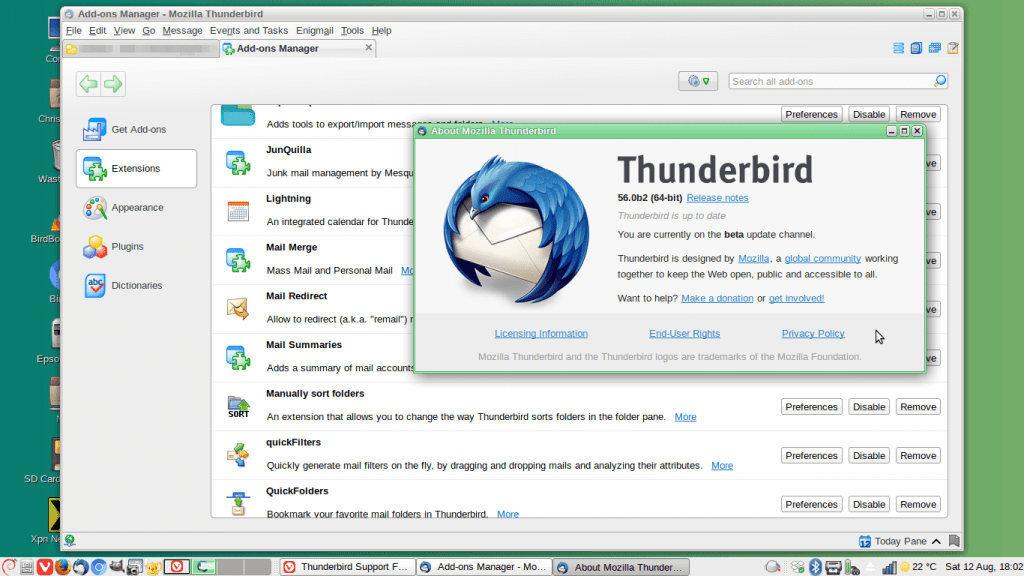Click the get involved! link
Viewport: 1024px width, 576px height.
pyautogui.click(x=796, y=298)
